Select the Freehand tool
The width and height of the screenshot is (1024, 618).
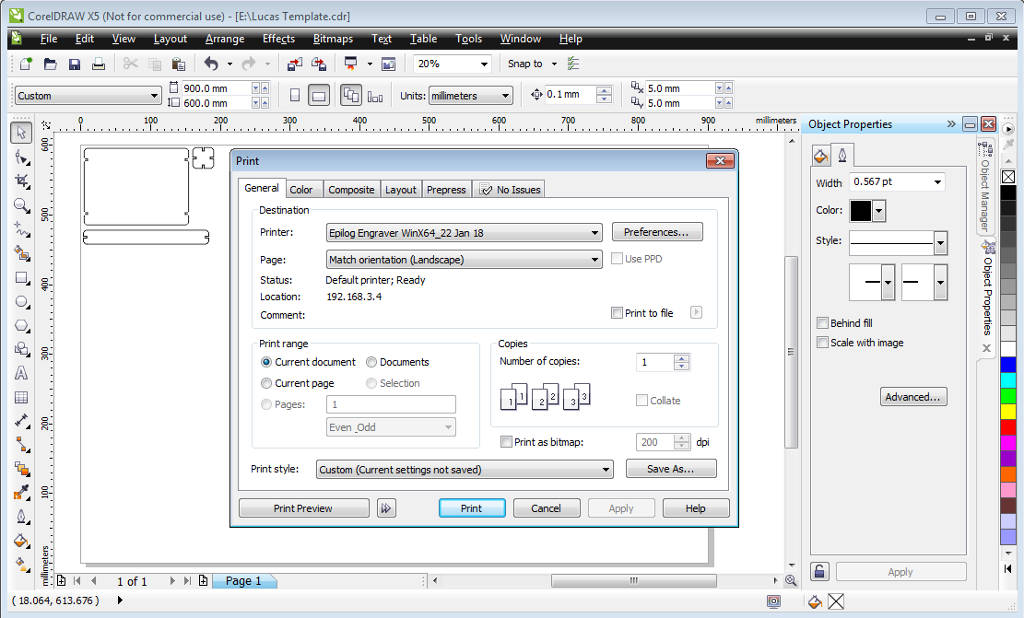coord(22,230)
